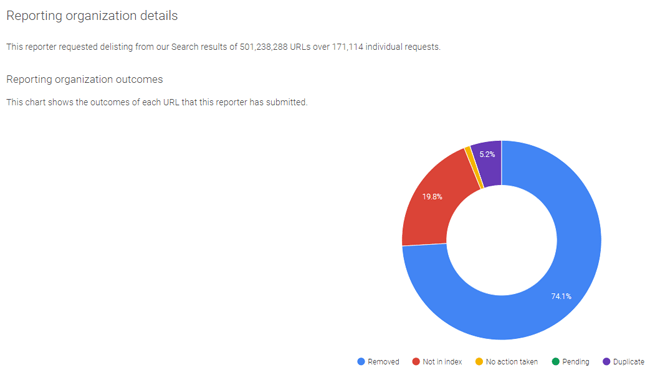Click the purple Duplicate legend dot

point(606,361)
